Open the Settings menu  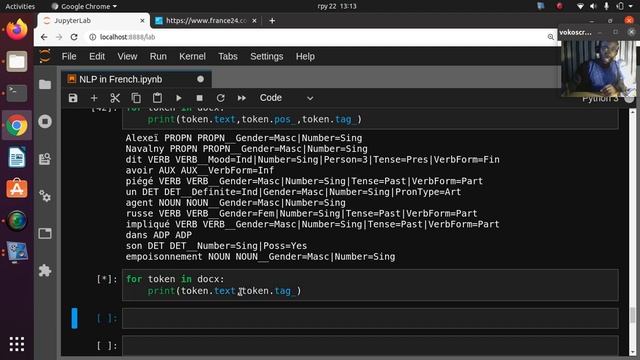coord(267,56)
